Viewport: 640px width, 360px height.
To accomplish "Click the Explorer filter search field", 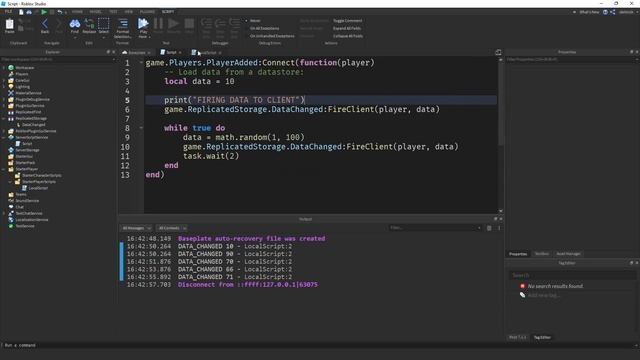I will point(57,59).
